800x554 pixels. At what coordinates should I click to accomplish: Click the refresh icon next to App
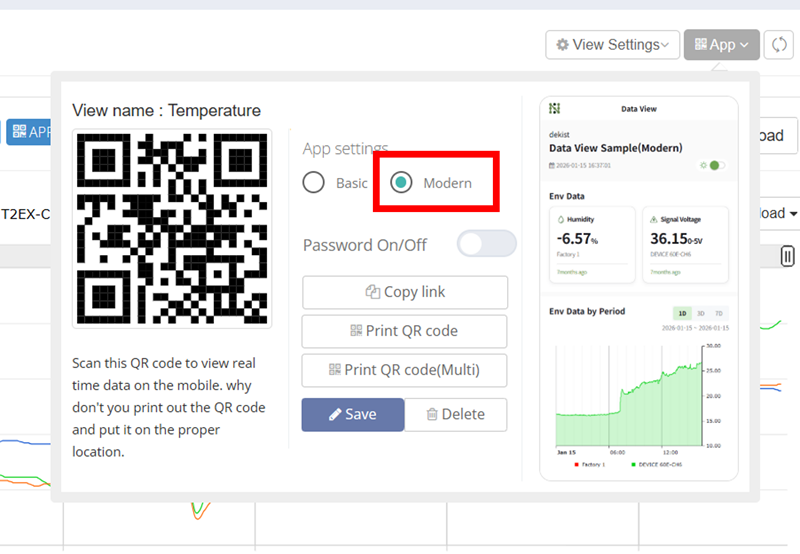(778, 45)
